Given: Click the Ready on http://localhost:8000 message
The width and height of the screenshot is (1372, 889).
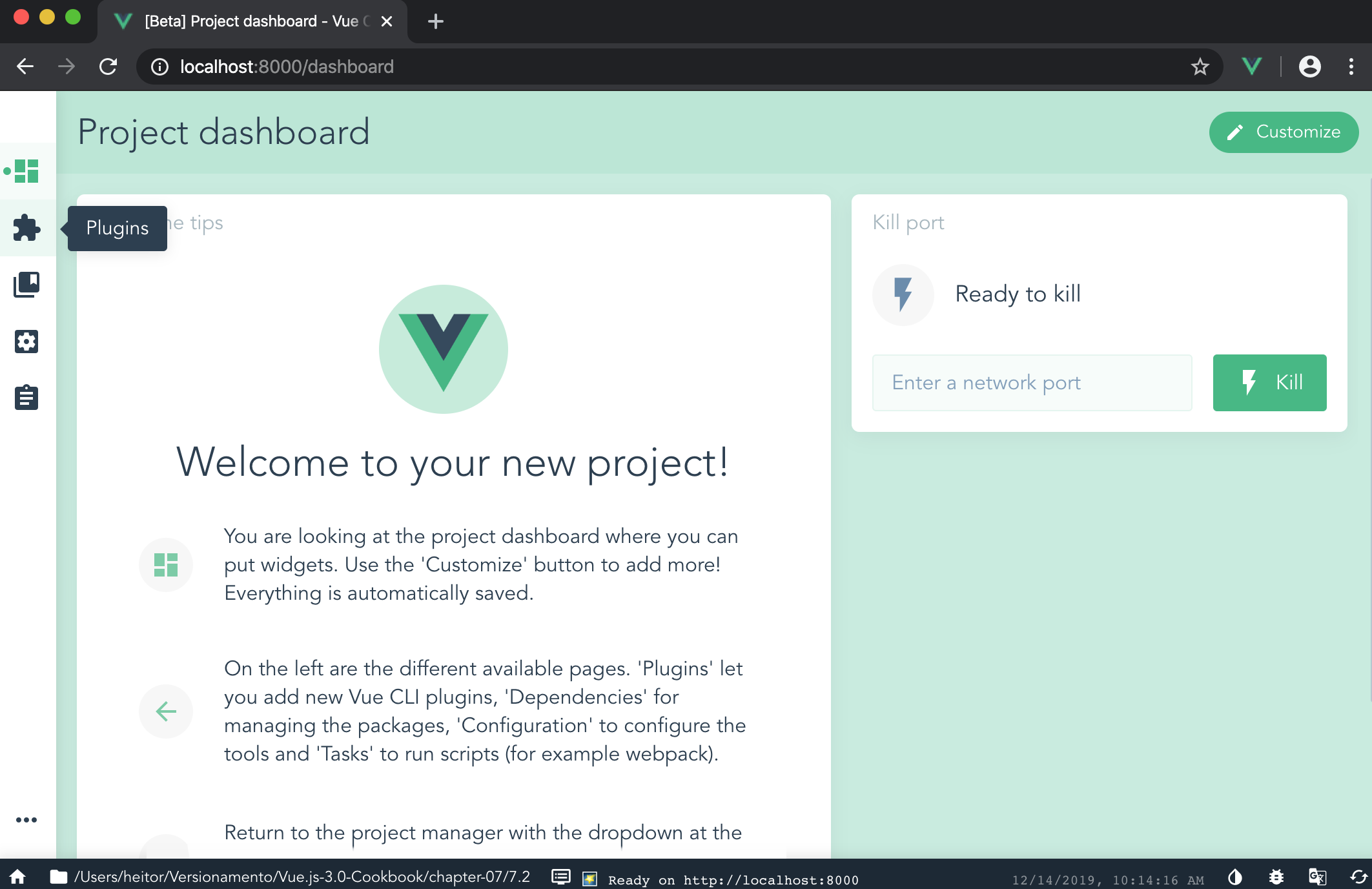Looking at the screenshot, I should (733, 879).
